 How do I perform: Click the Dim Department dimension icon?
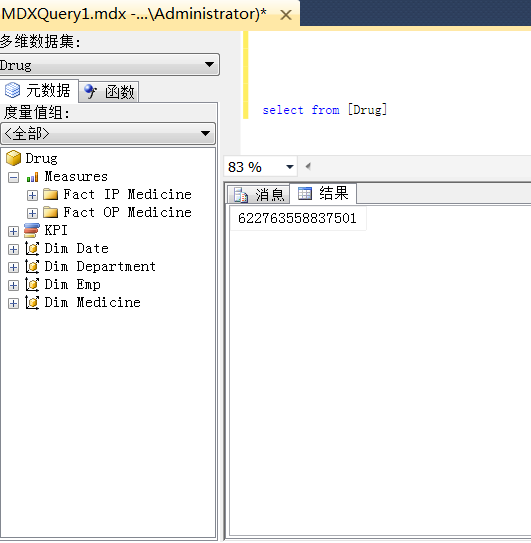tap(32, 267)
